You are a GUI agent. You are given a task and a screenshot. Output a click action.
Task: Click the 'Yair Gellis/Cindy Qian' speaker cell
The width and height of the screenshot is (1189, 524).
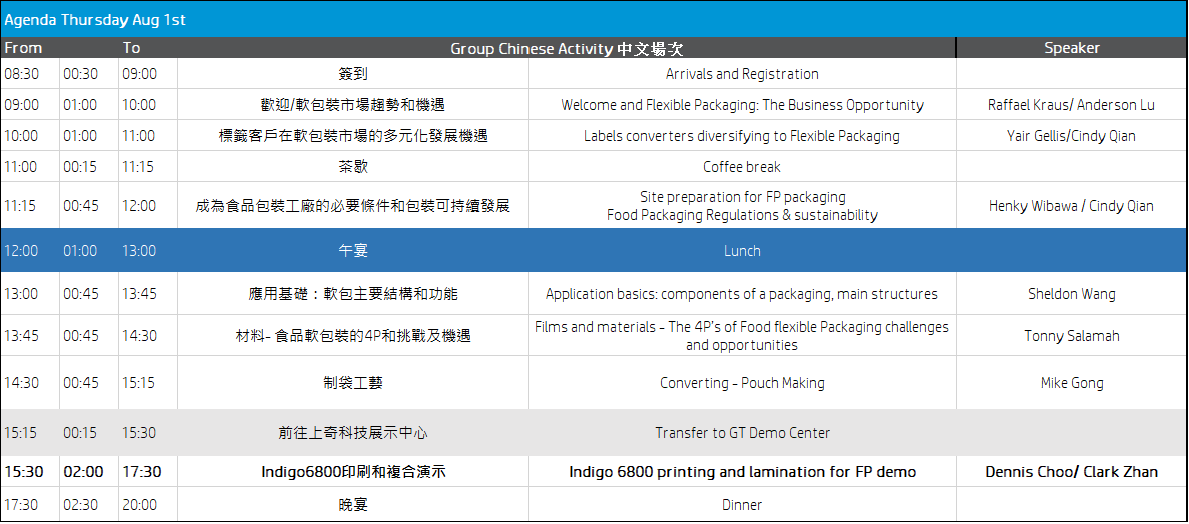click(1072, 136)
